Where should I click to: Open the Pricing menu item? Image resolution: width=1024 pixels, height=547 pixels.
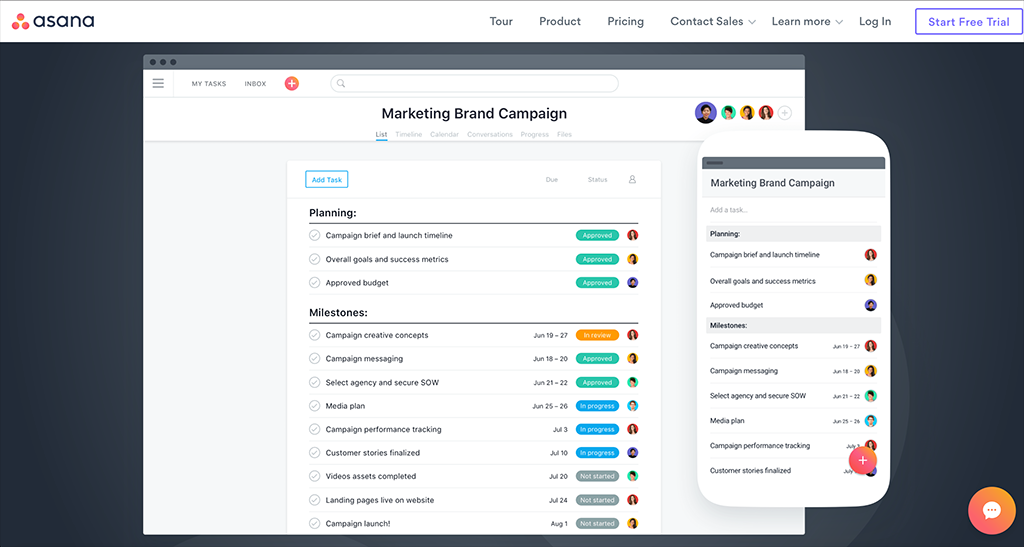[x=625, y=22]
